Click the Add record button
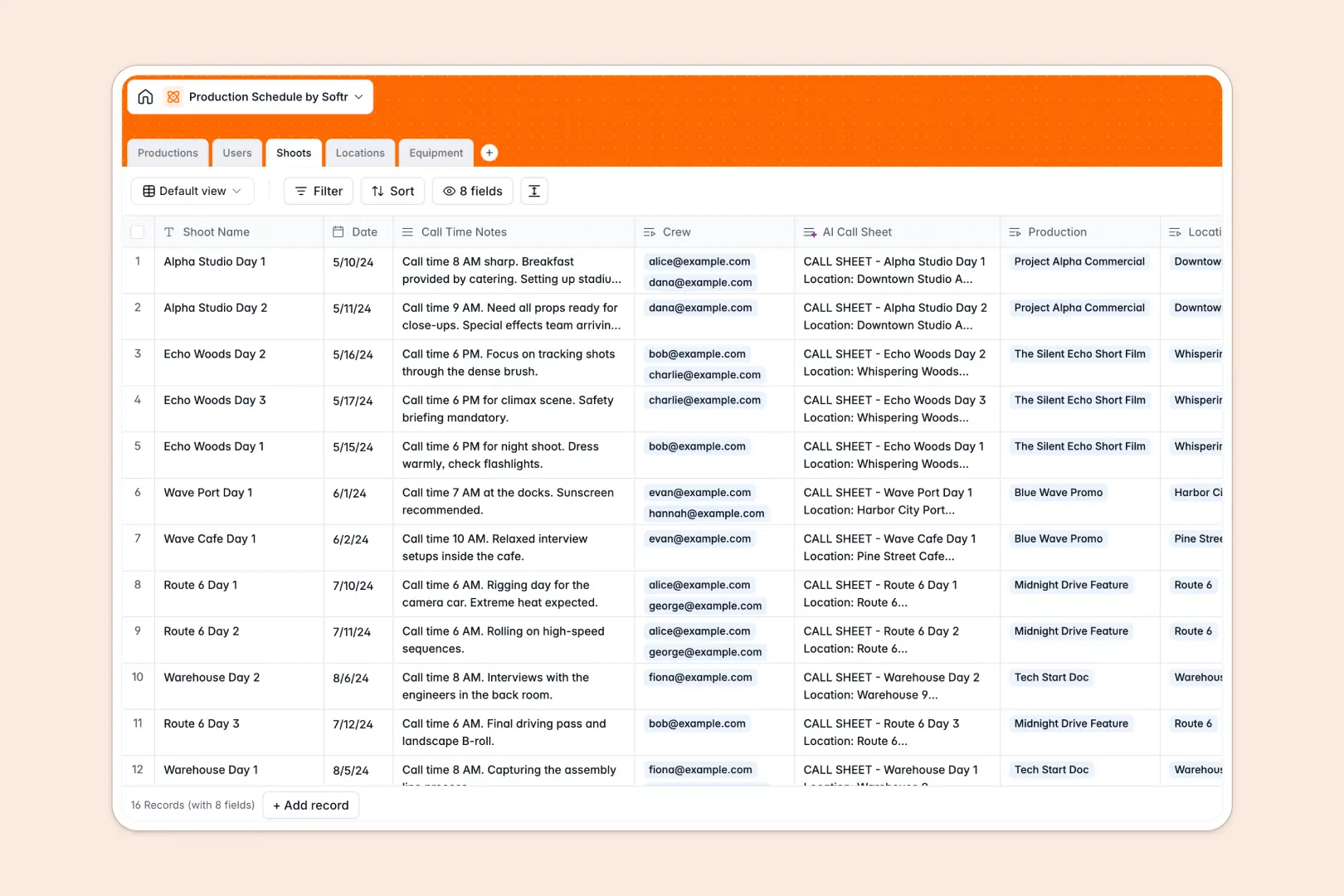 pos(310,805)
